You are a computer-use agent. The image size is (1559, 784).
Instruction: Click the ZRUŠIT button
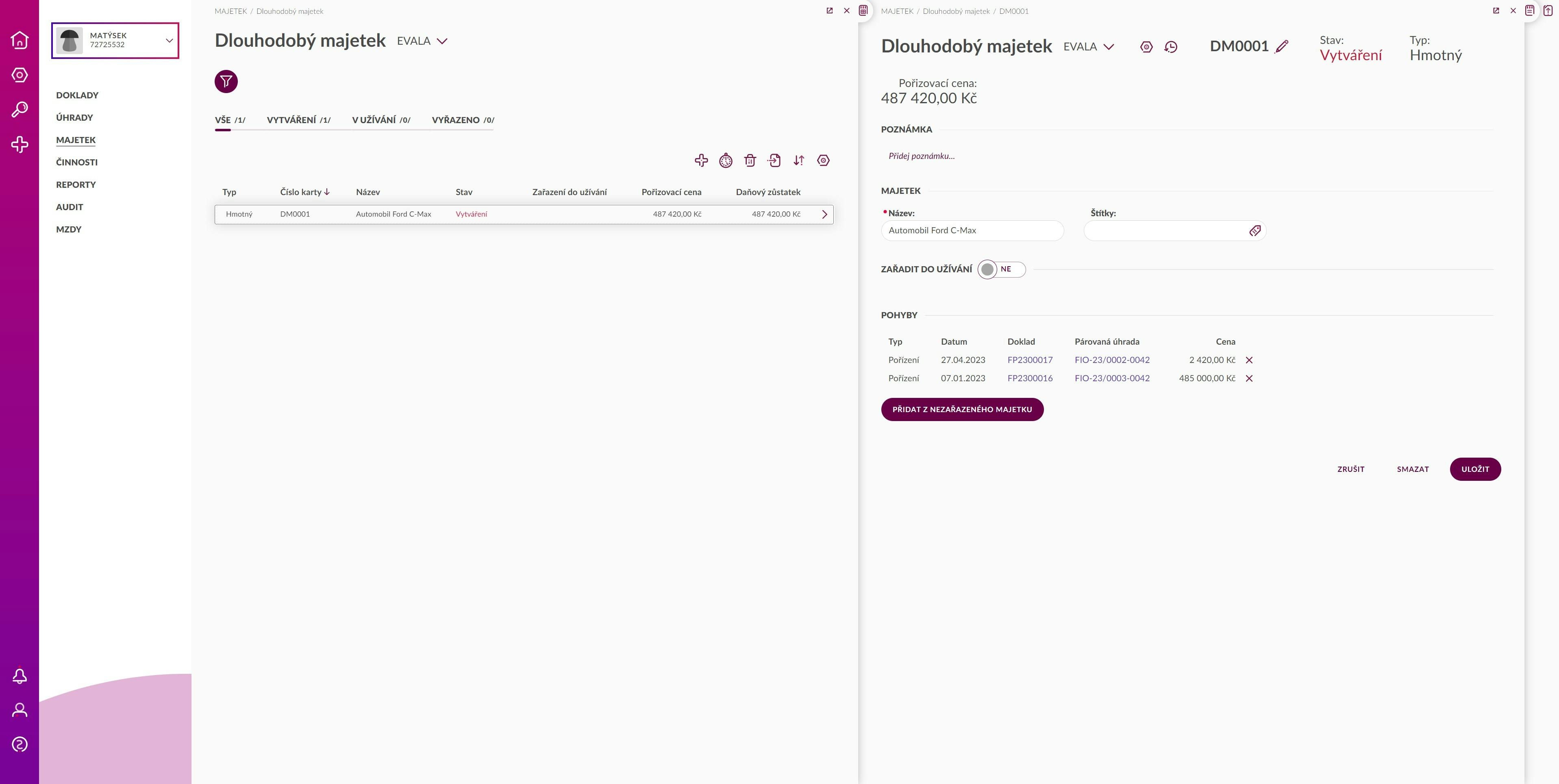coord(1351,469)
